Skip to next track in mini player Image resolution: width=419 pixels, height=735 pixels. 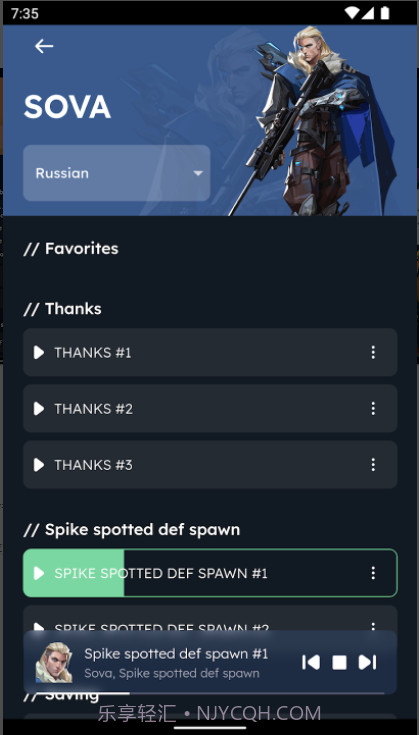(367, 662)
